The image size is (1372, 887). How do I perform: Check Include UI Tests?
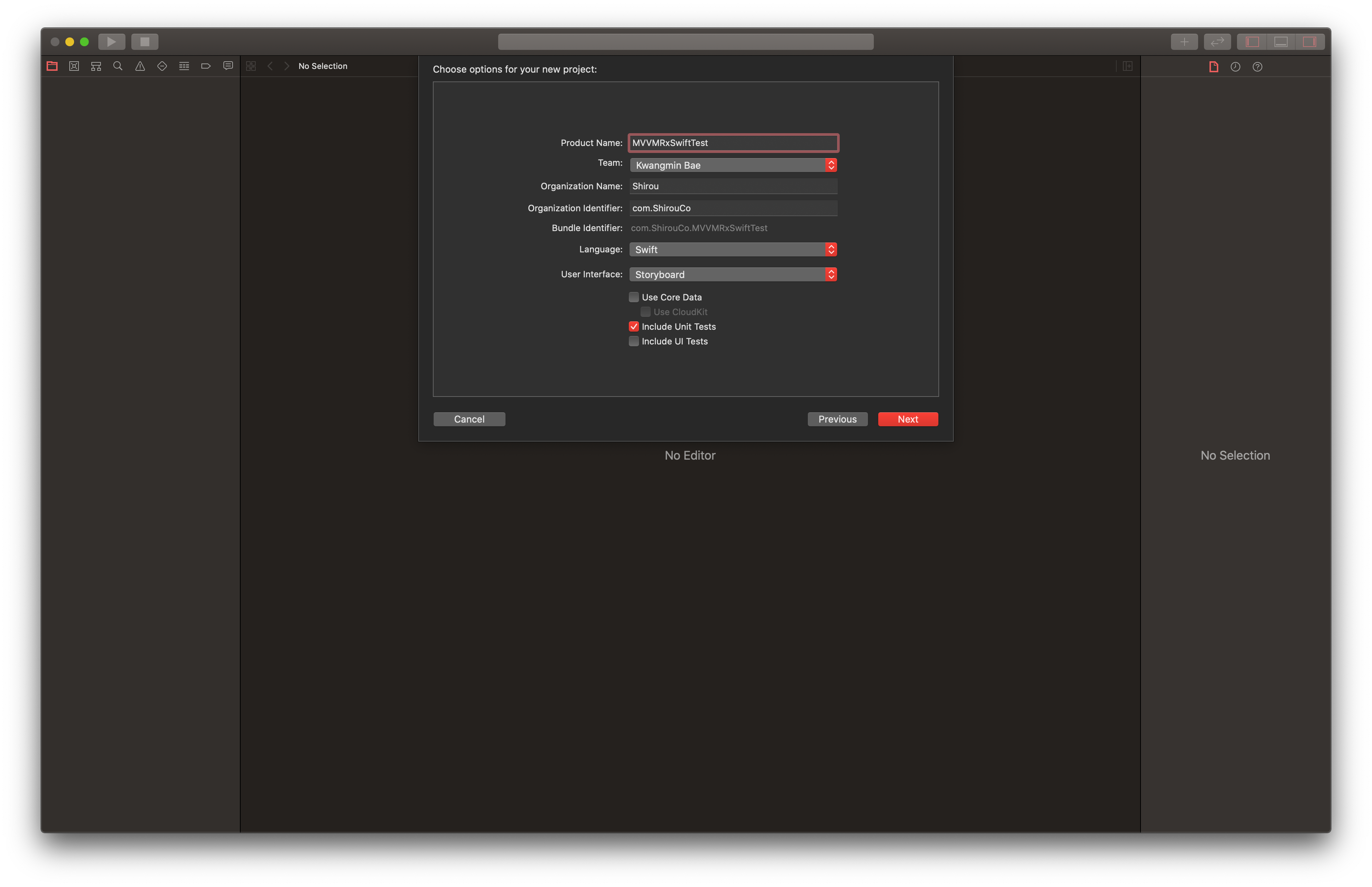634,342
